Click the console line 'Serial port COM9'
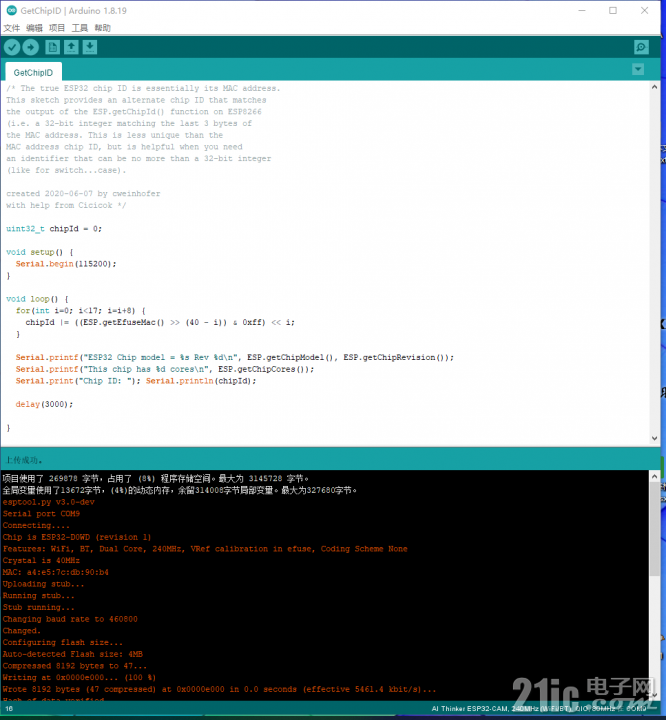The image size is (666, 720). pyautogui.click(x=41, y=514)
